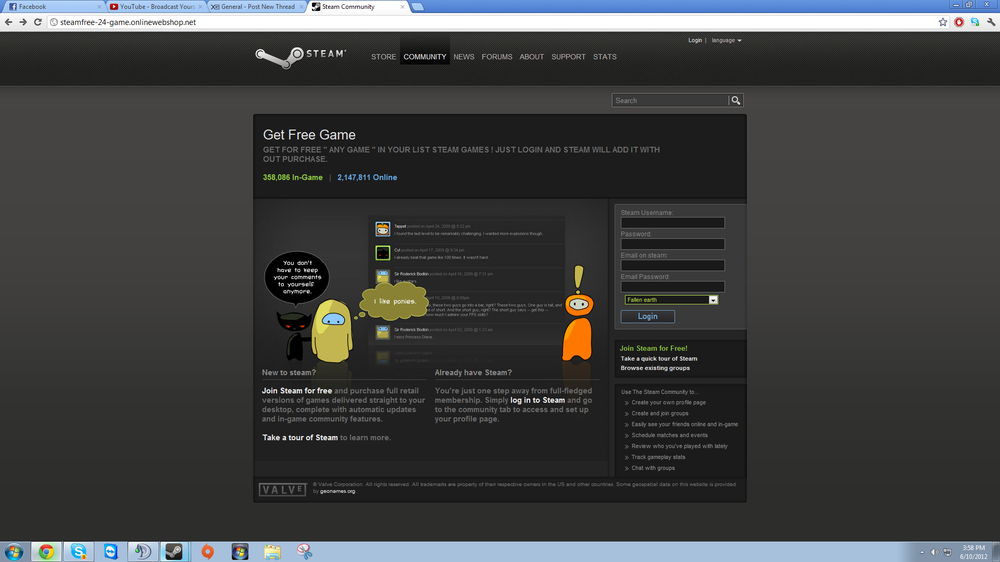Open the FORUMS menu item
Image resolution: width=1000 pixels, height=562 pixels.
point(497,57)
